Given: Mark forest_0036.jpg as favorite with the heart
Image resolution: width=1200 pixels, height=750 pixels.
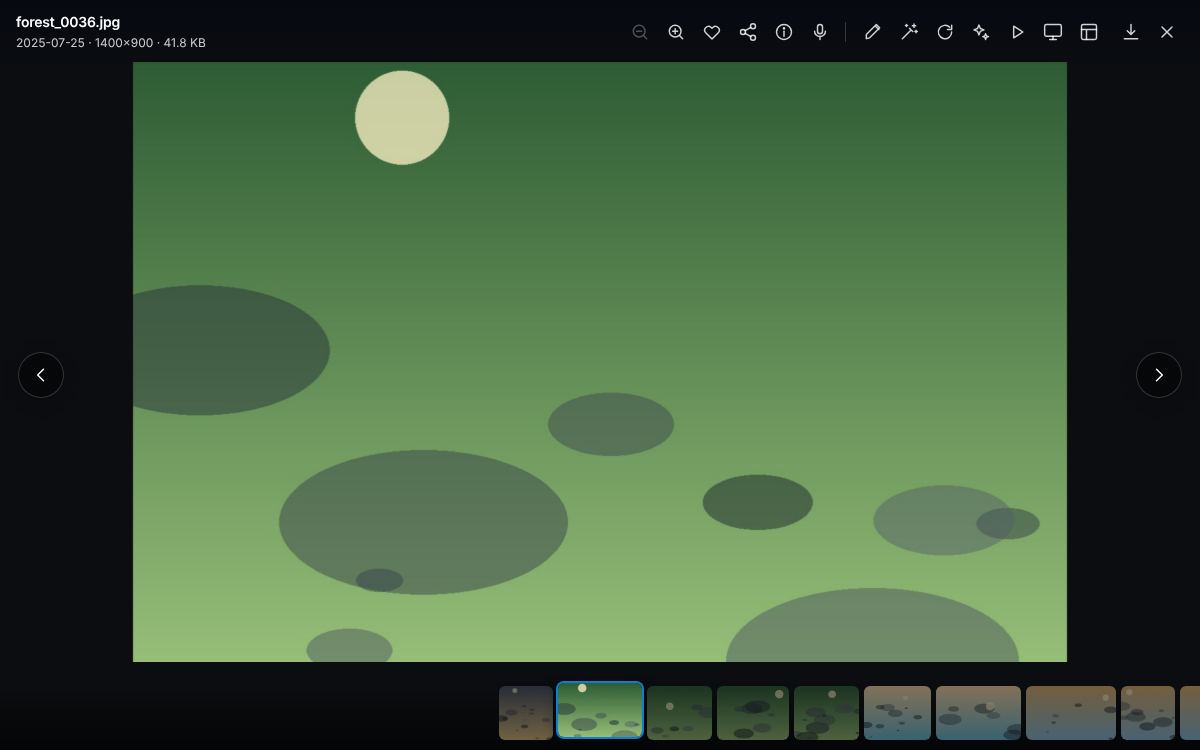Looking at the screenshot, I should 712,32.
